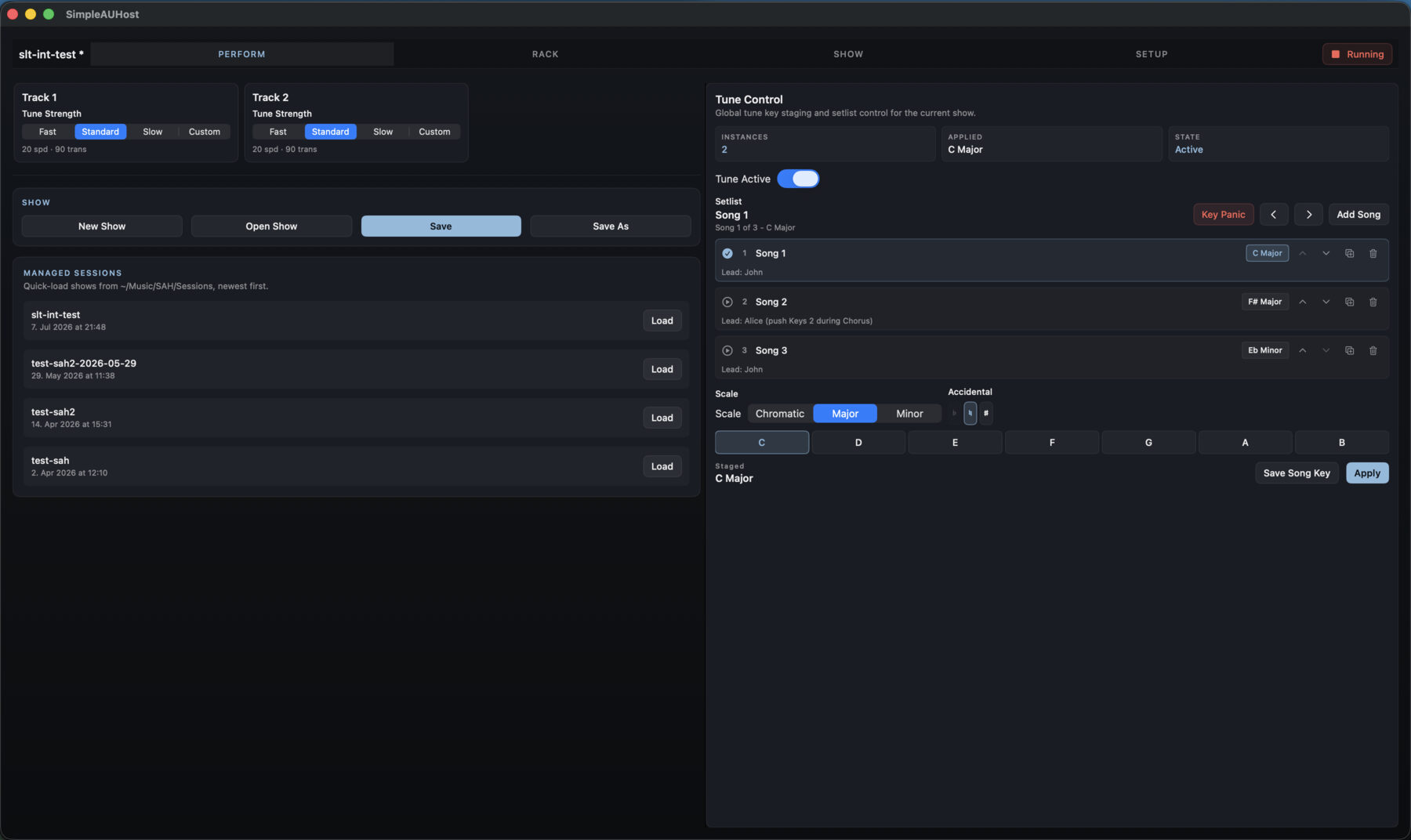This screenshot has height=840, width=1411.
Task: Switch to the PERFORM tab
Action: pos(241,54)
